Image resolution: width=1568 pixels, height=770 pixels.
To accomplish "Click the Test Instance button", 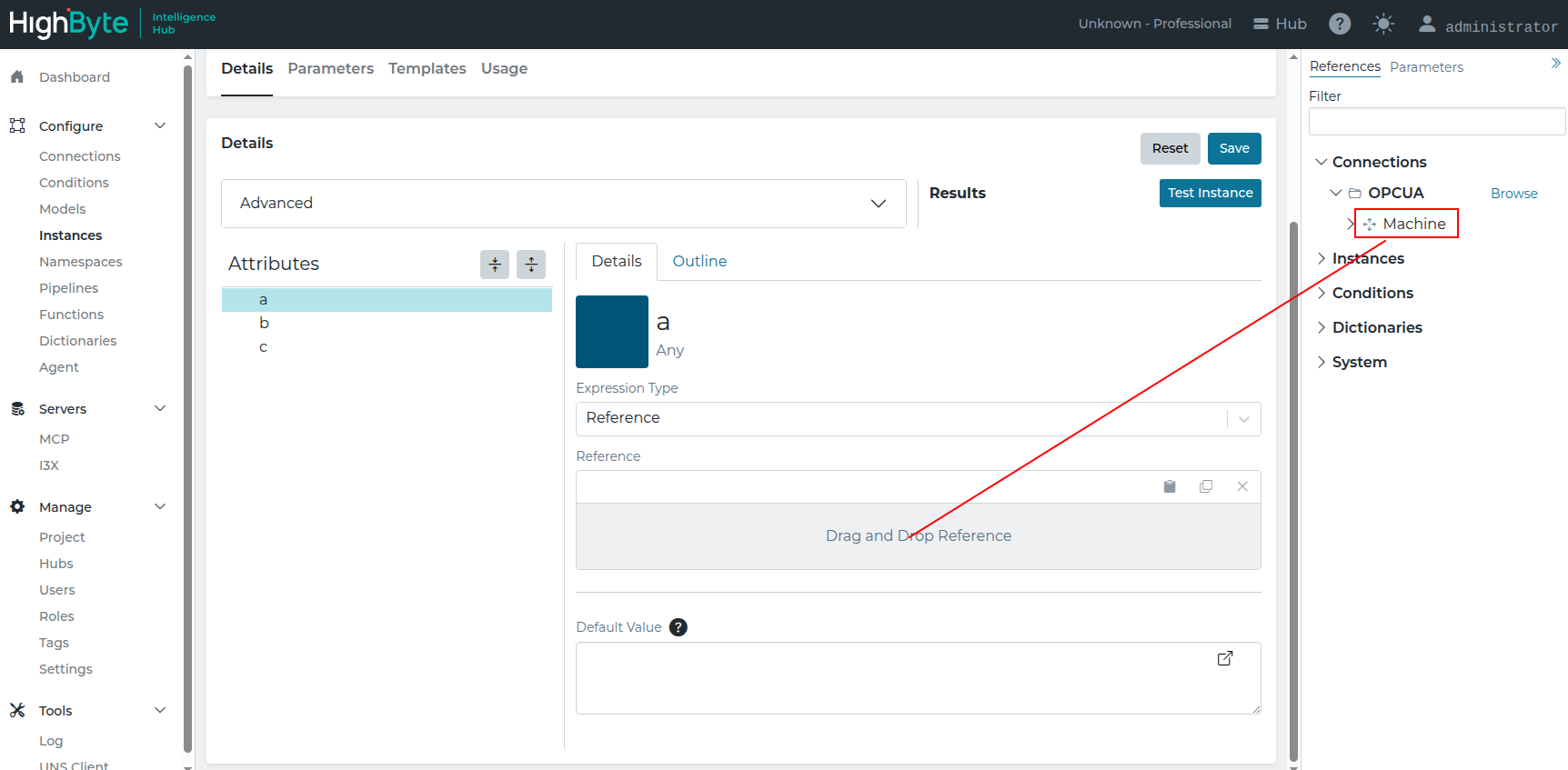I will (x=1211, y=193).
